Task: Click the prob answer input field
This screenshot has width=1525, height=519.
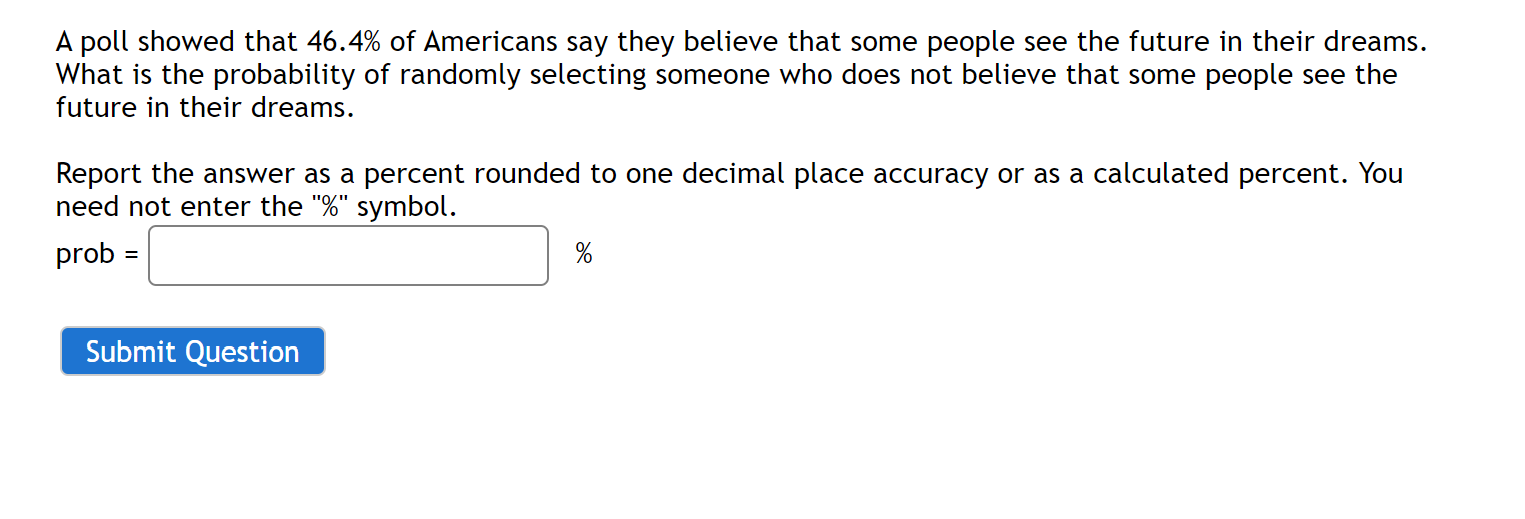Action: pyautogui.click(x=348, y=255)
